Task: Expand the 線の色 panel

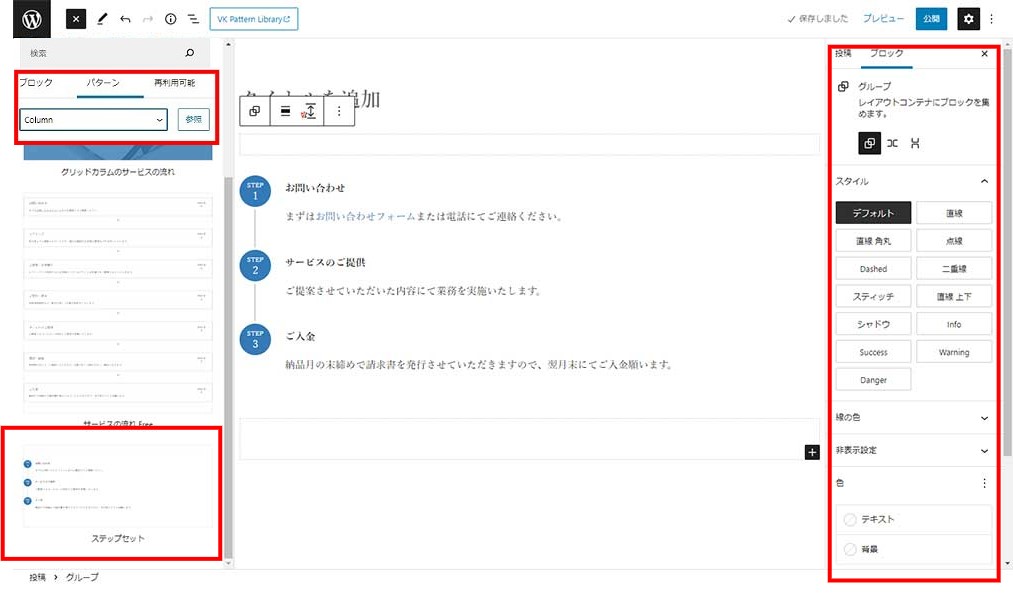Action: pyautogui.click(x=912, y=418)
